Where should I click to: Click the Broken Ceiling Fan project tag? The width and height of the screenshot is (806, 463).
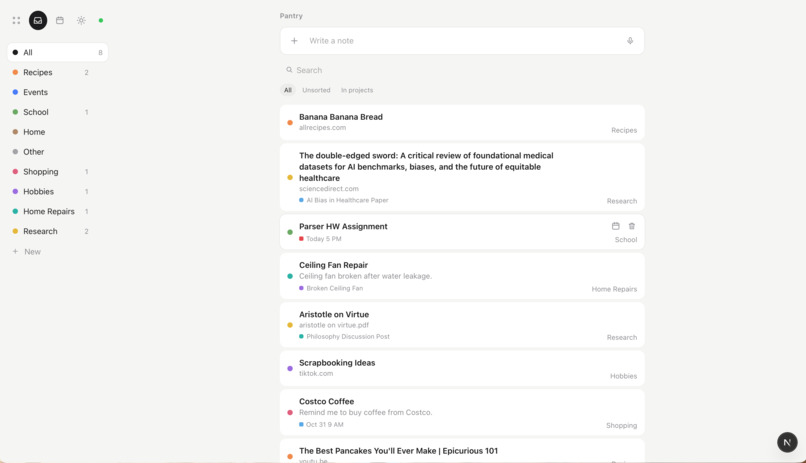(x=331, y=288)
